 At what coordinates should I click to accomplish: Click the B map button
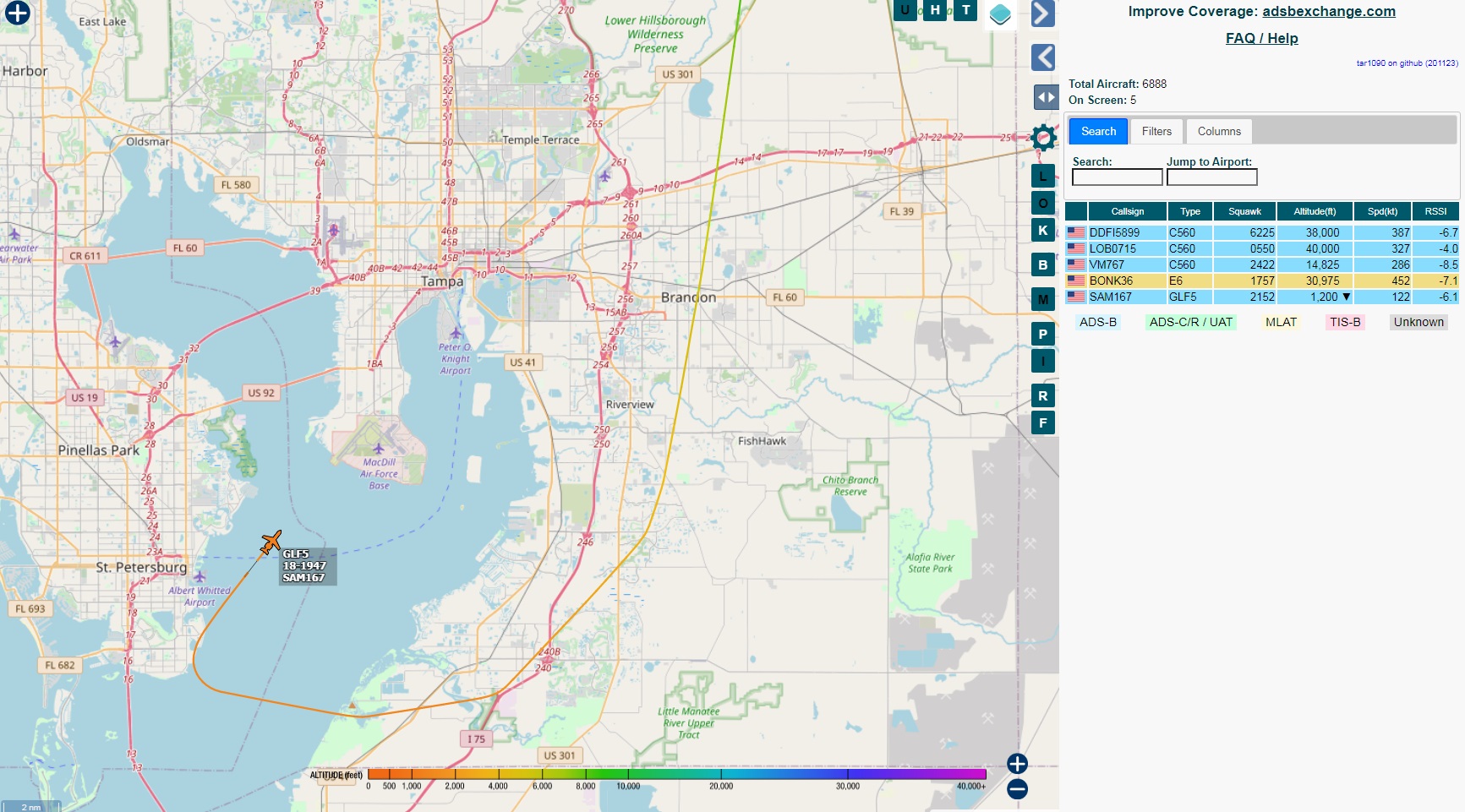(x=1043, y=264)
